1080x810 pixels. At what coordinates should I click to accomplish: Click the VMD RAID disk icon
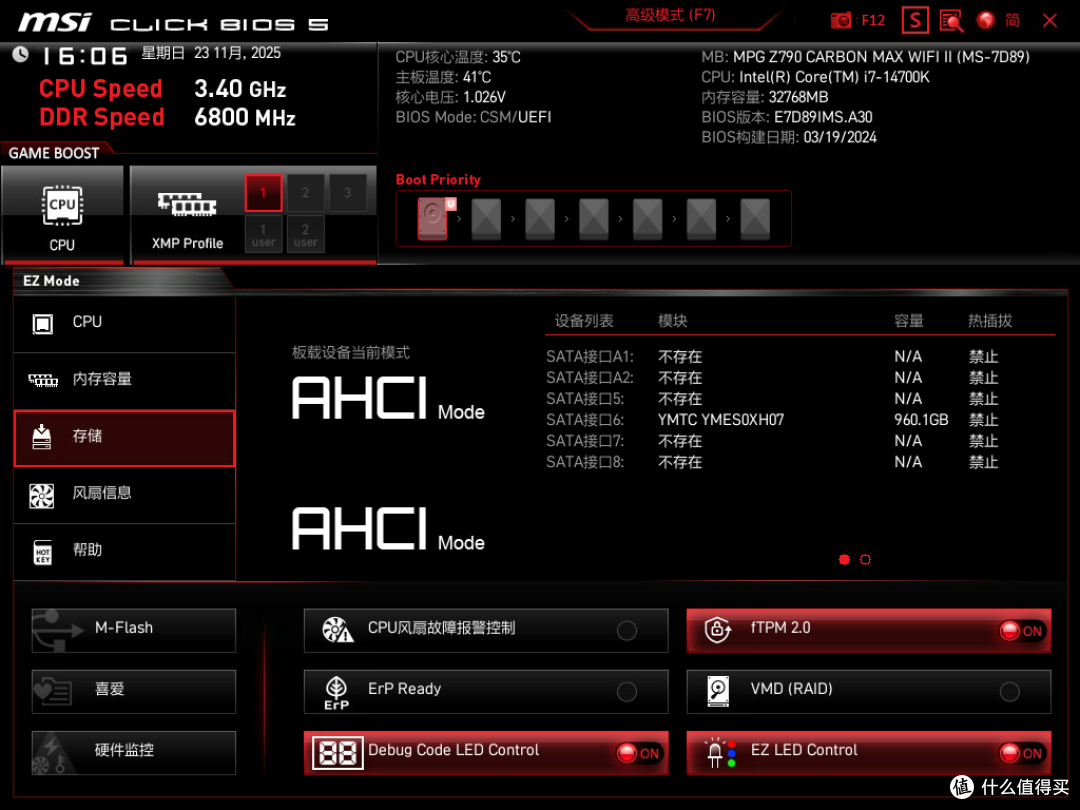coord(718,690)
